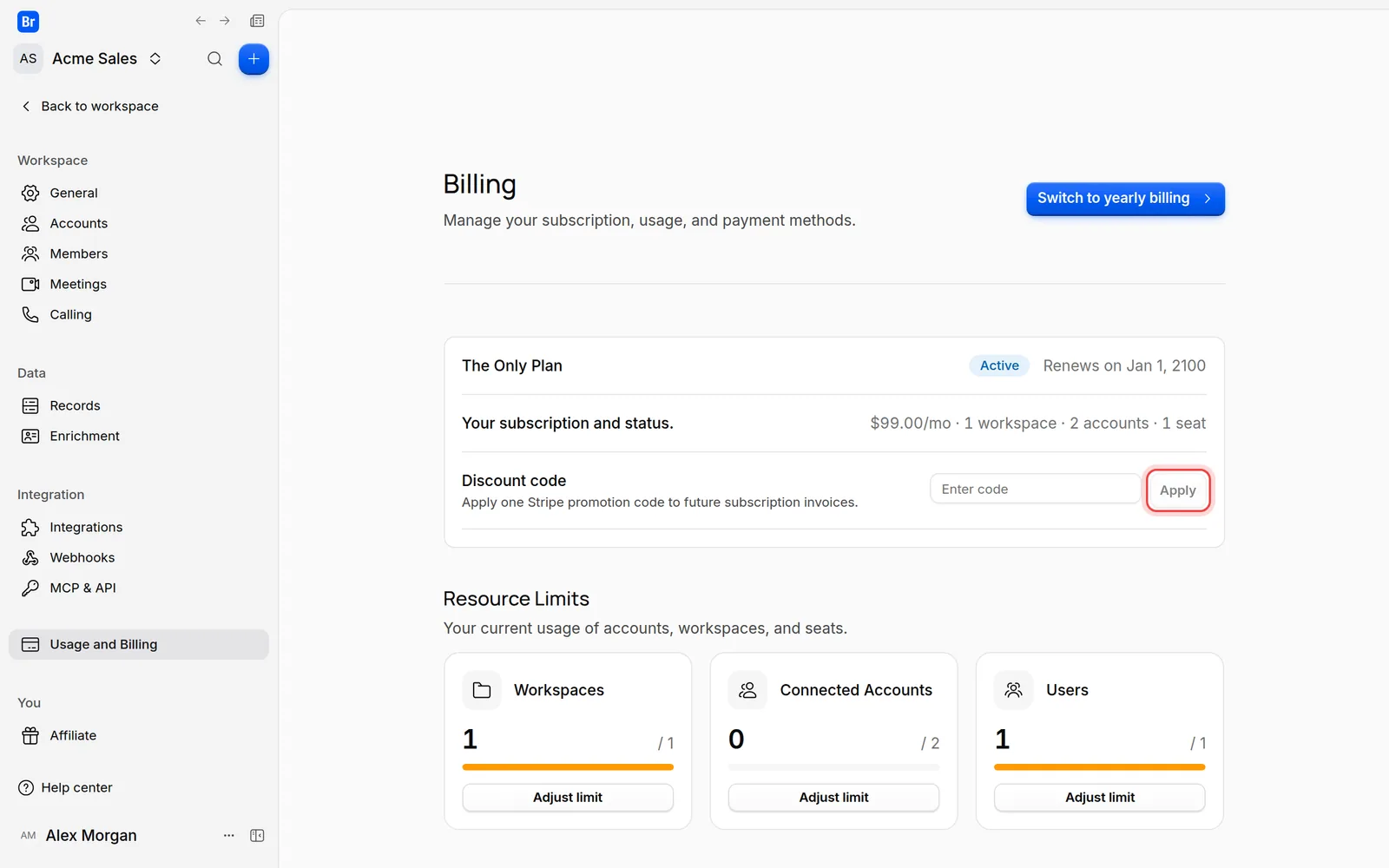Image resolution: width=1389 pixels, height=868 pixels.
Task: Open the Members settings page
Action: tap(139, 253)
